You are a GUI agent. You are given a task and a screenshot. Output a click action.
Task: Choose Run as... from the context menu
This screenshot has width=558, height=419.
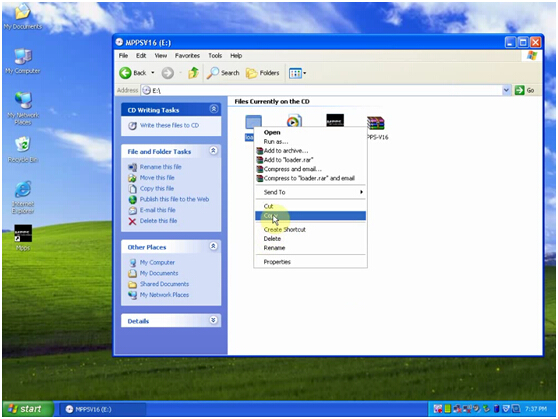point(310,142)
